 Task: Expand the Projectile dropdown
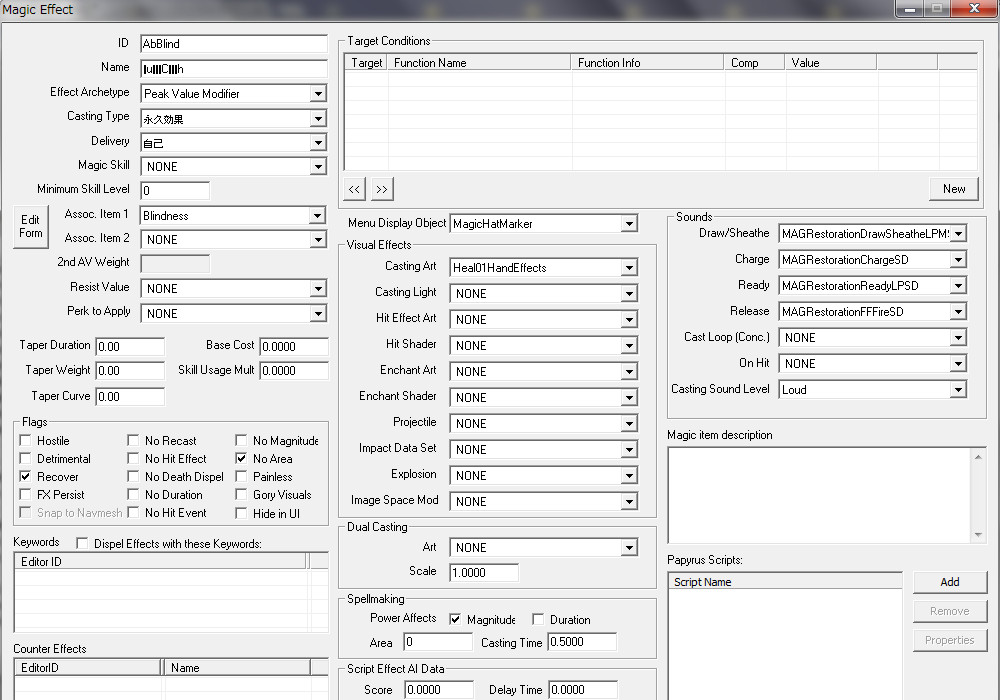[629, 423]
